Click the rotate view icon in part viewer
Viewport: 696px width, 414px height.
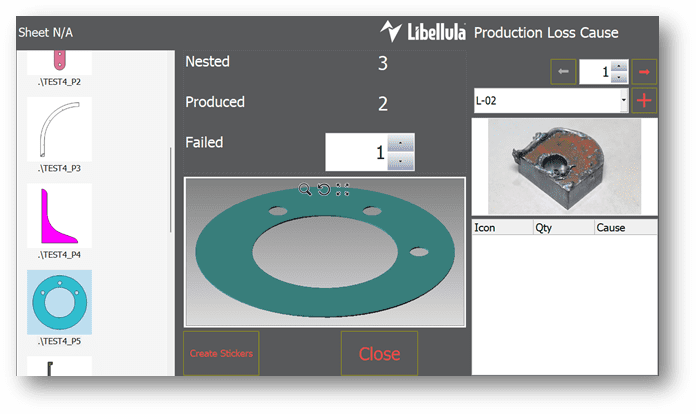click(323, 189)
